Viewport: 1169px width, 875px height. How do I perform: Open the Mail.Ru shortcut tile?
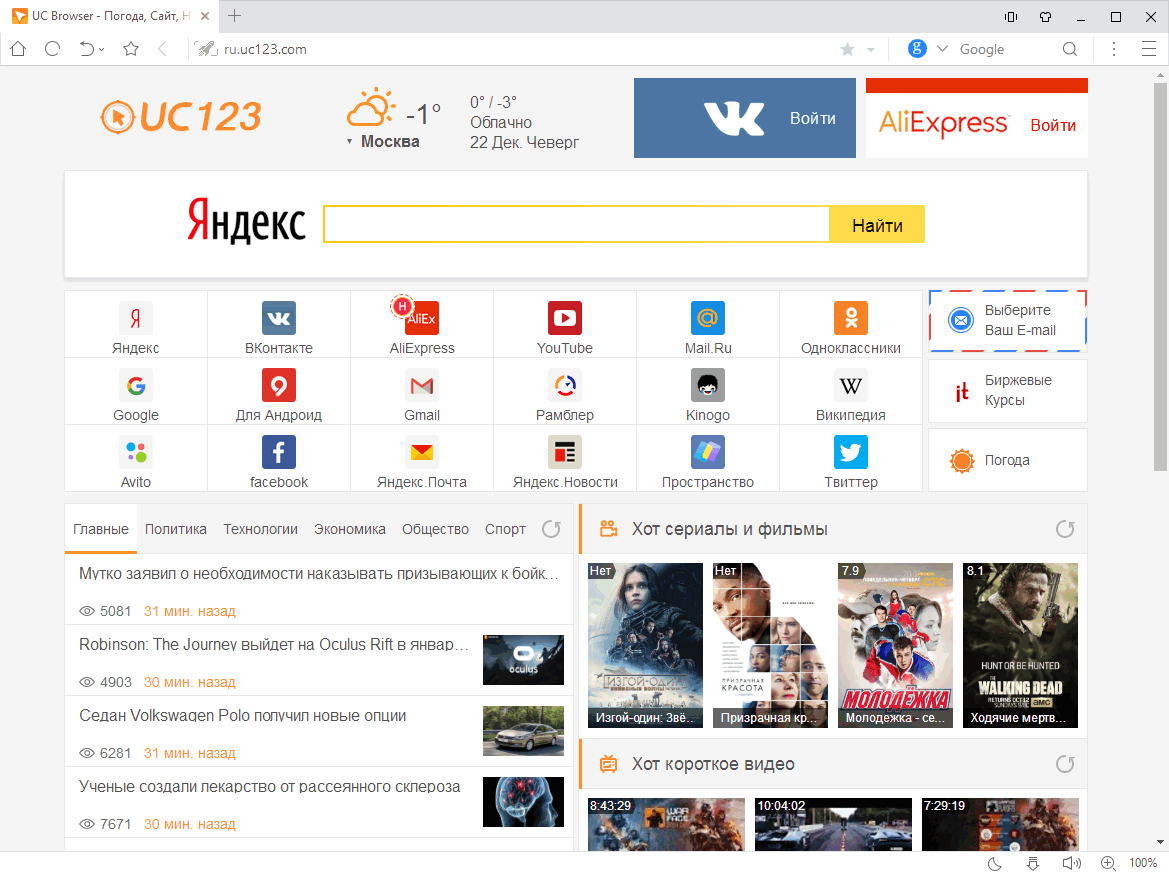[x=708, y=325]
